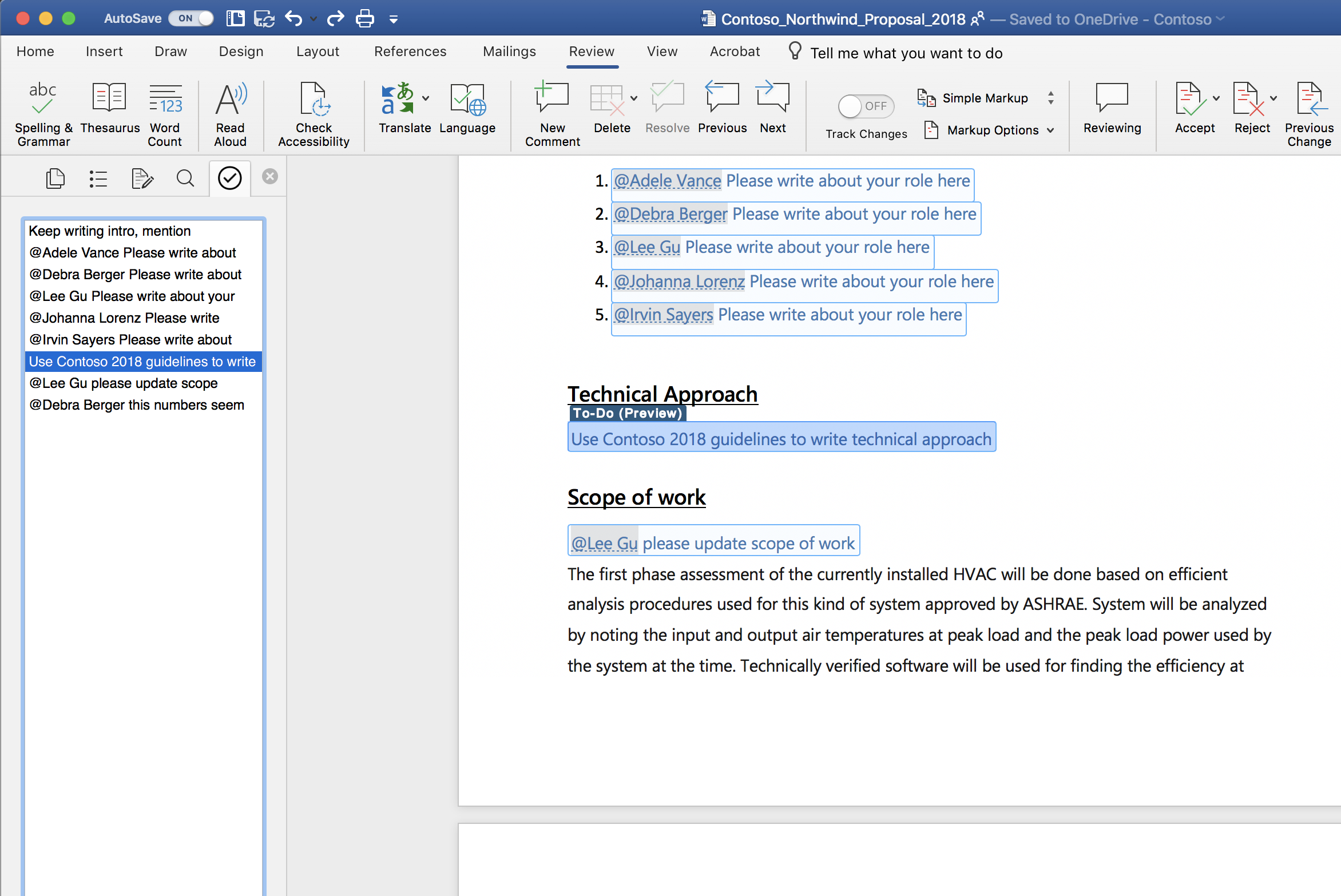Screen dimensions: 1341x896
Task: Run Check Accessibility
Action: click(x=314, y=113)
